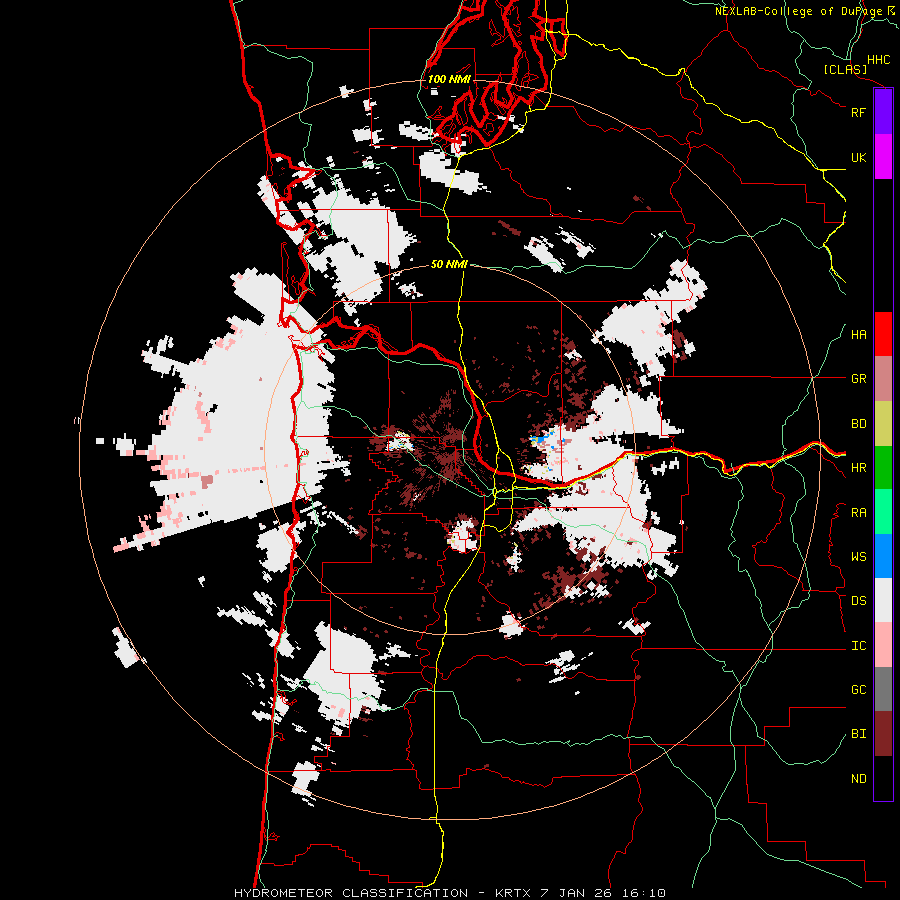Click the UK magenta legend swatch

point(883,157)
